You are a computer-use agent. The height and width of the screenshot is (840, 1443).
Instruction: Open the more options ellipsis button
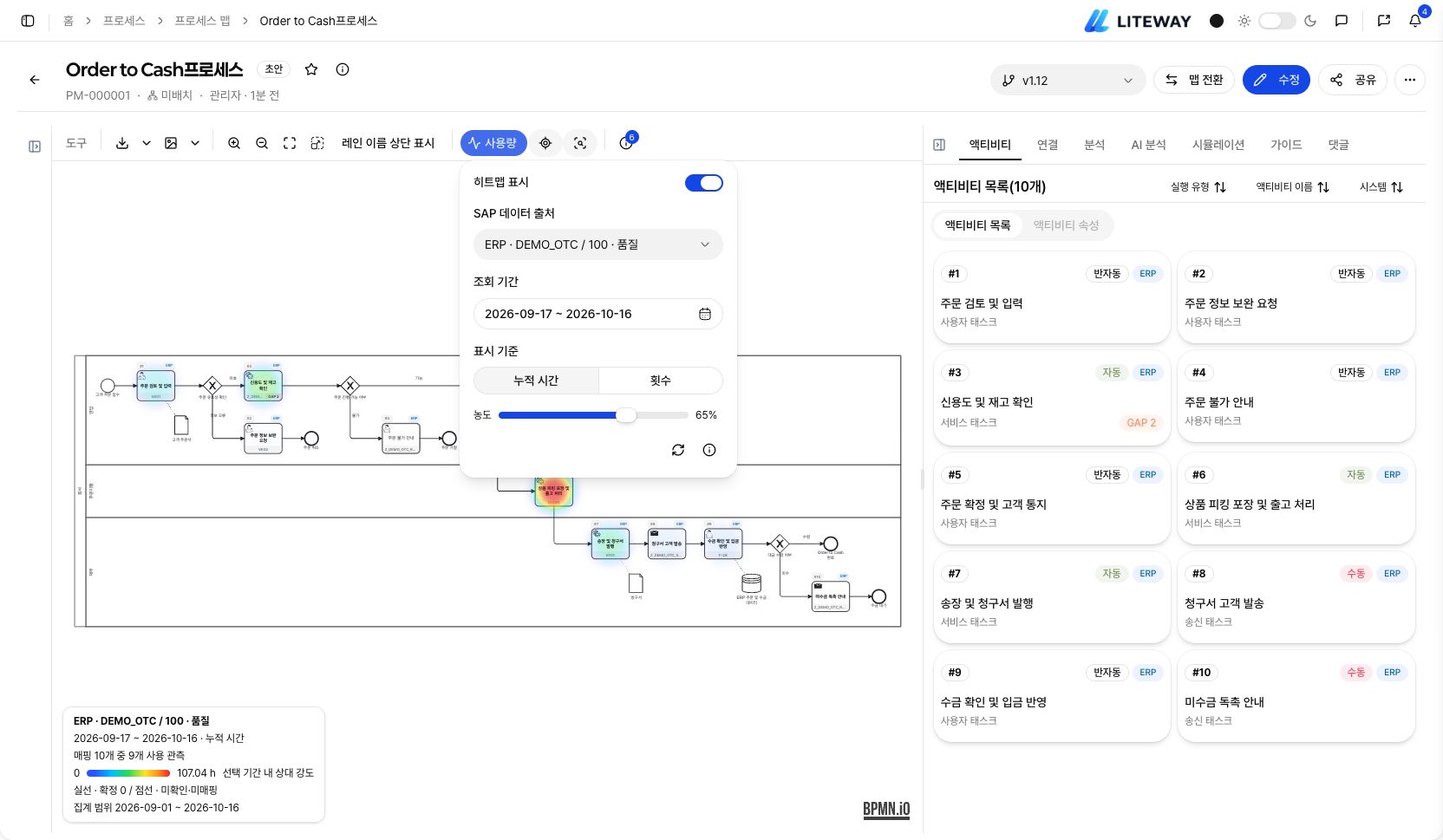[x=1410, y=80]
